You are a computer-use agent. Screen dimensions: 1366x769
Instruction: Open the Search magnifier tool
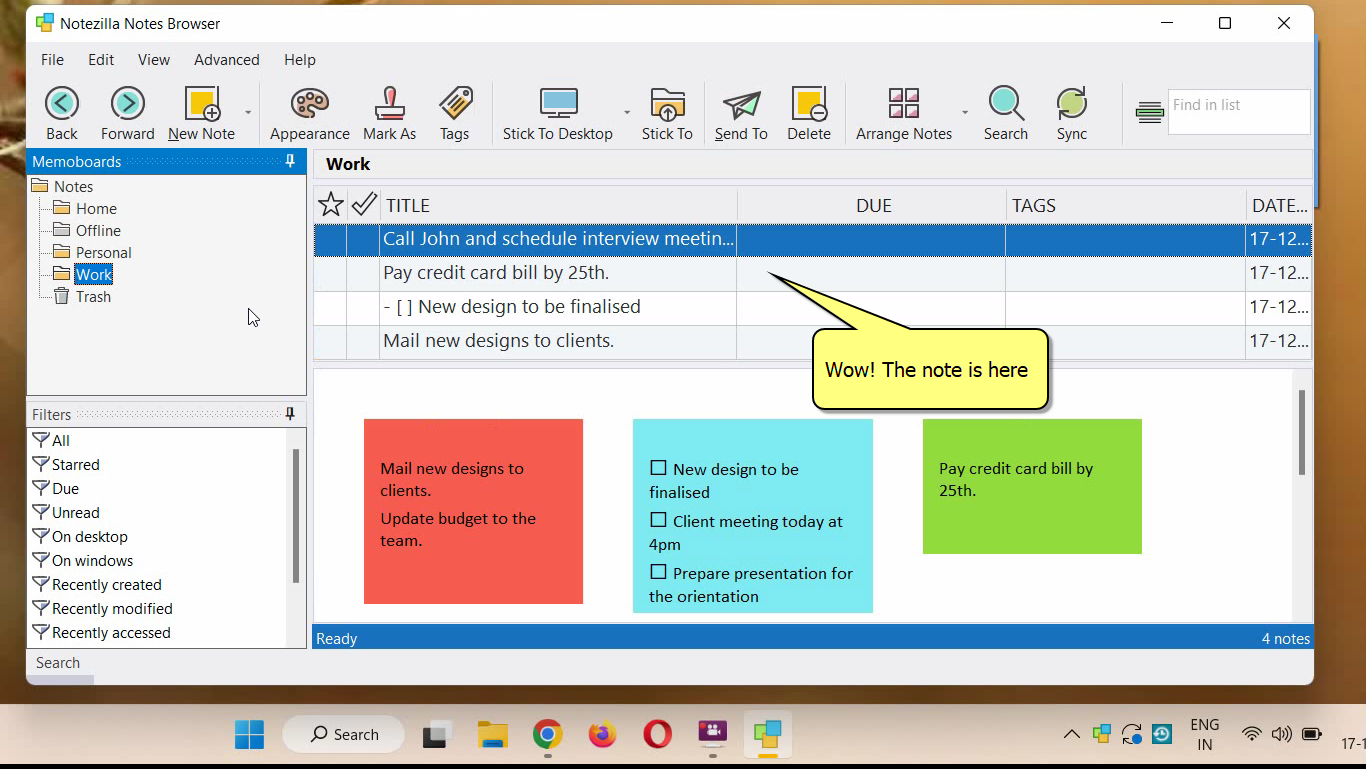pyautogui.click(x=1005, y=113)
